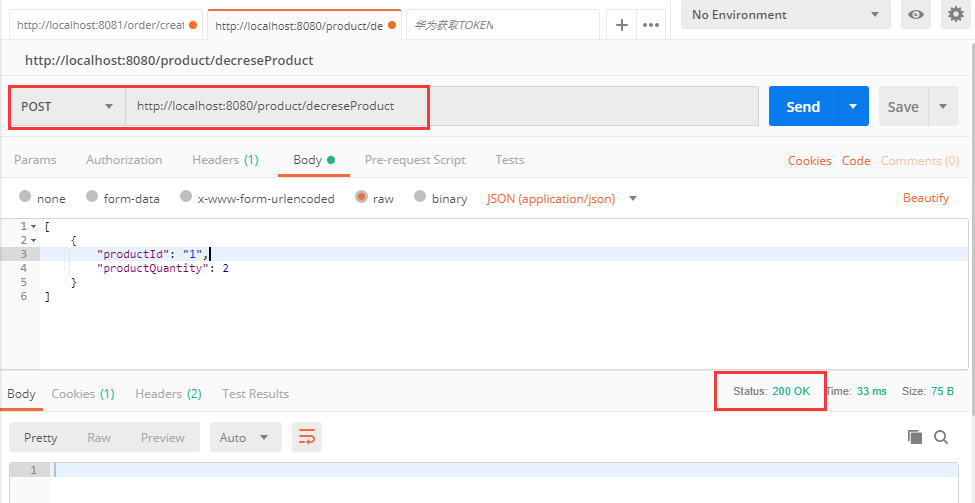The width and height of the screenshot is (975, 503).
Task: Open the Headers (1) request tab
Action: 225,160
